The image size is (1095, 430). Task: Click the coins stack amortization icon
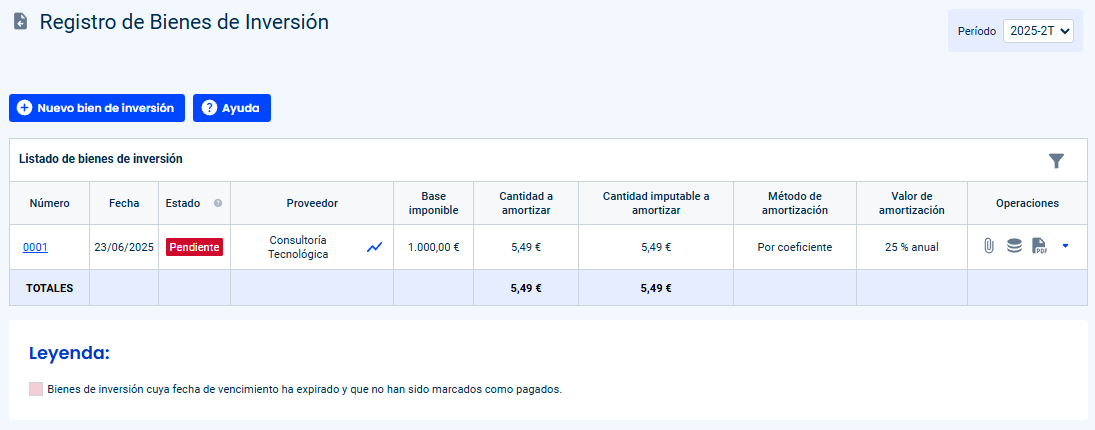pos(1014,246)
